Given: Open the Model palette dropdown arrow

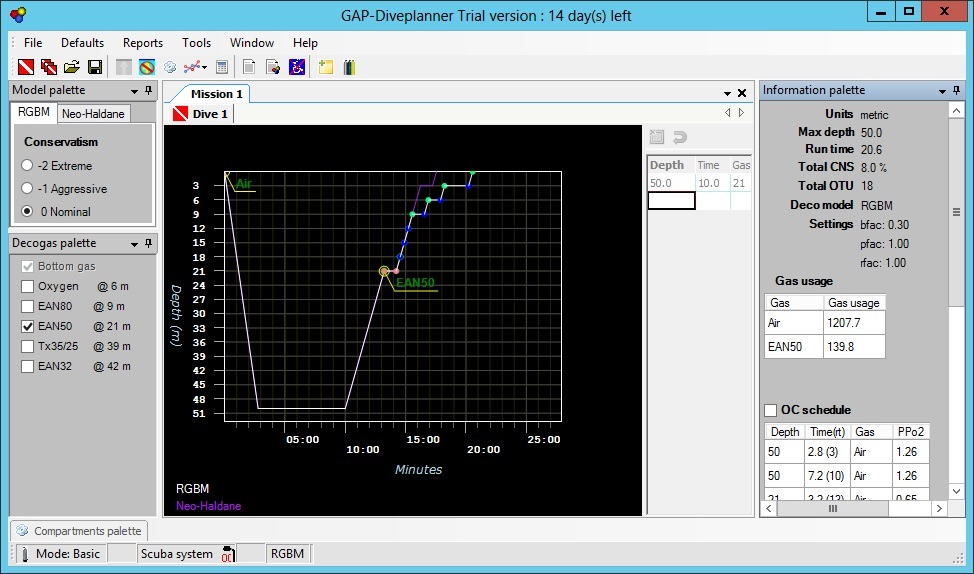Looking at the screenshot, I should click(x=134, y=91).
